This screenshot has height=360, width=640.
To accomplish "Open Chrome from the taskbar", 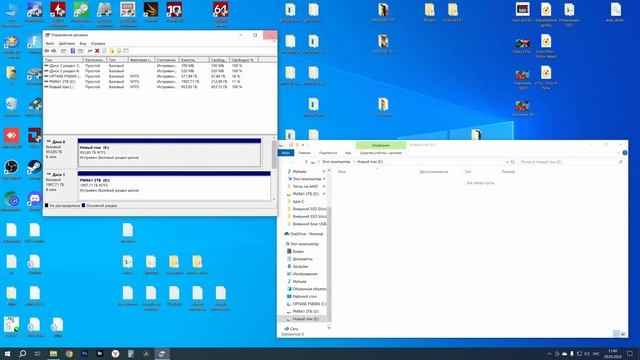I will 69,353.
